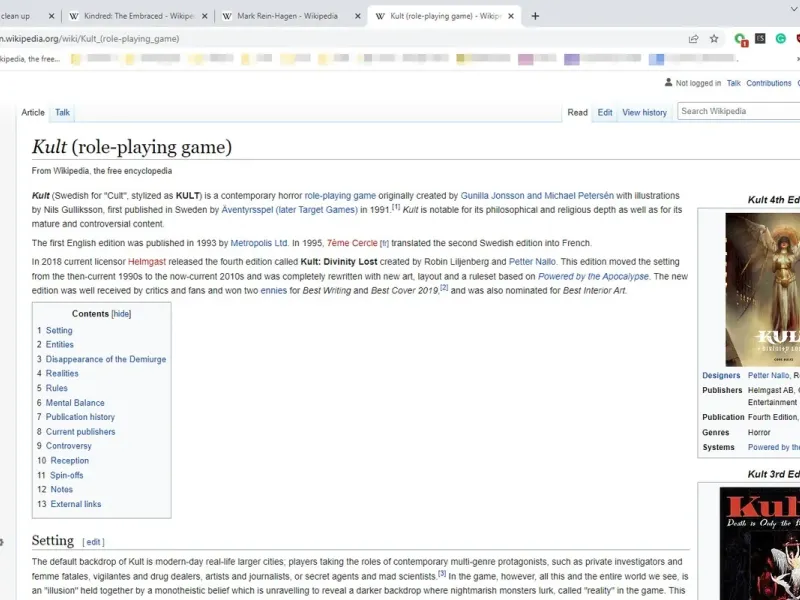This screenshot has width=800, height=600.
Task: Open the role-playing game link
Action: tap(340, 195)
